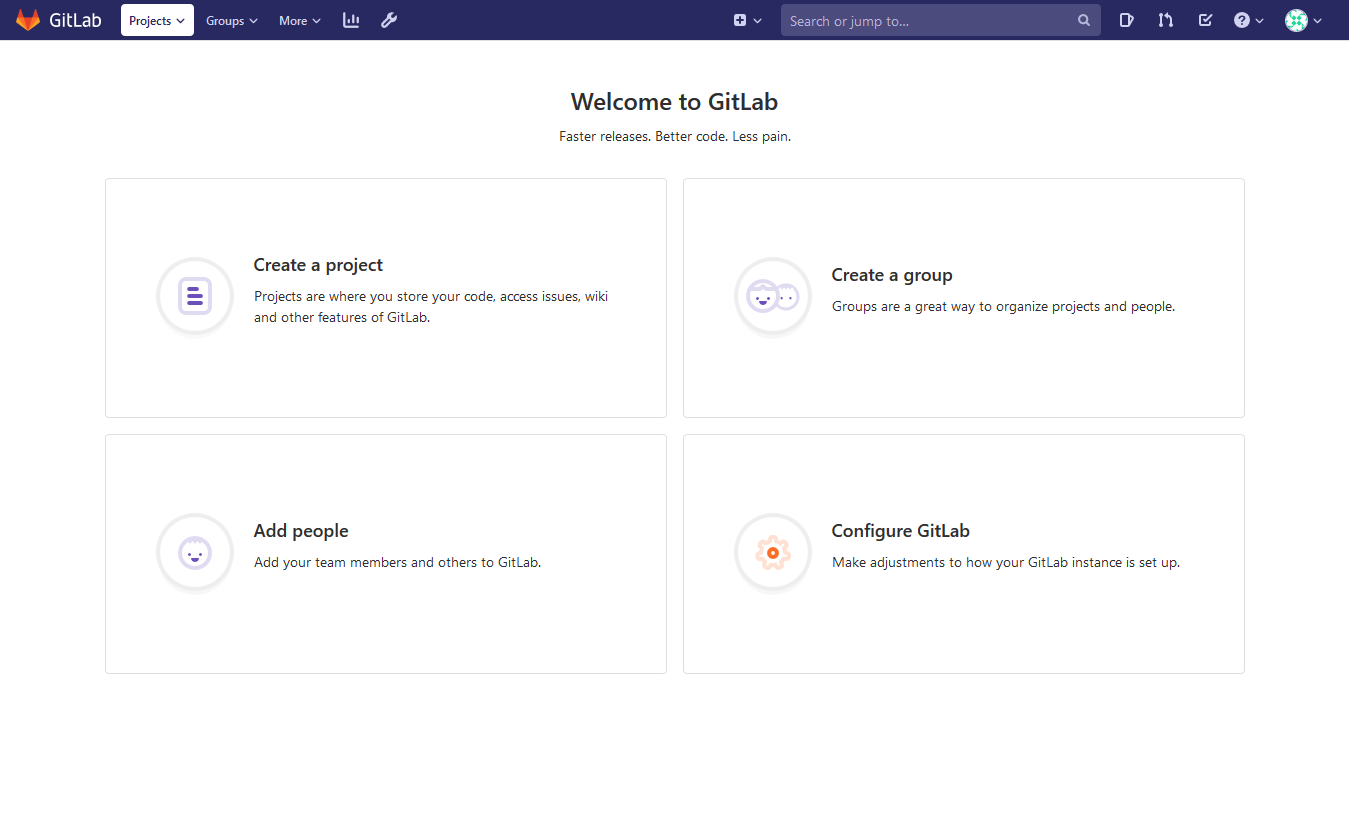Open the Projects menu

(x=156, y=19)
